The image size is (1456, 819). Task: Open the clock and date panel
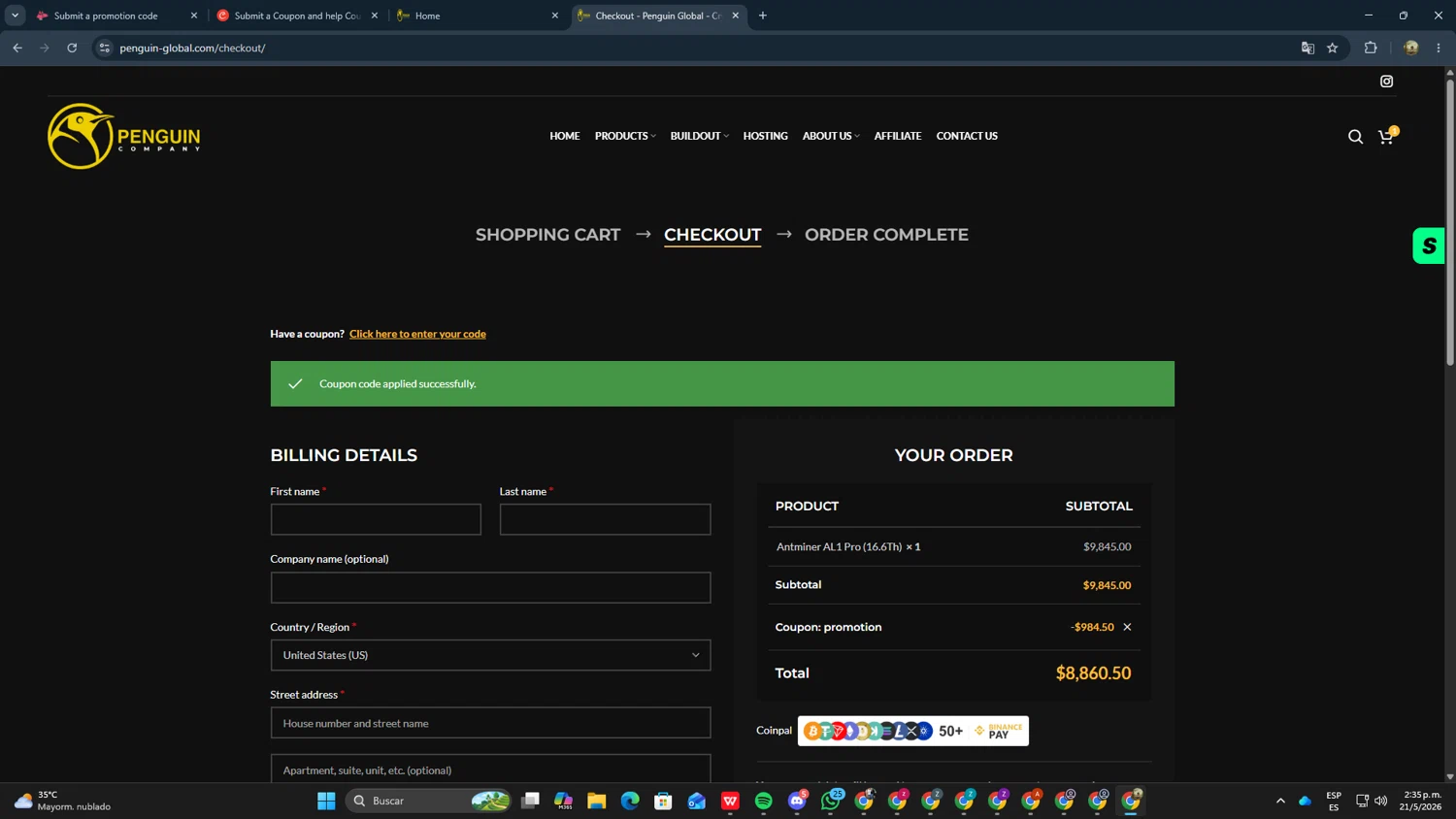(x=1420, y=801)
